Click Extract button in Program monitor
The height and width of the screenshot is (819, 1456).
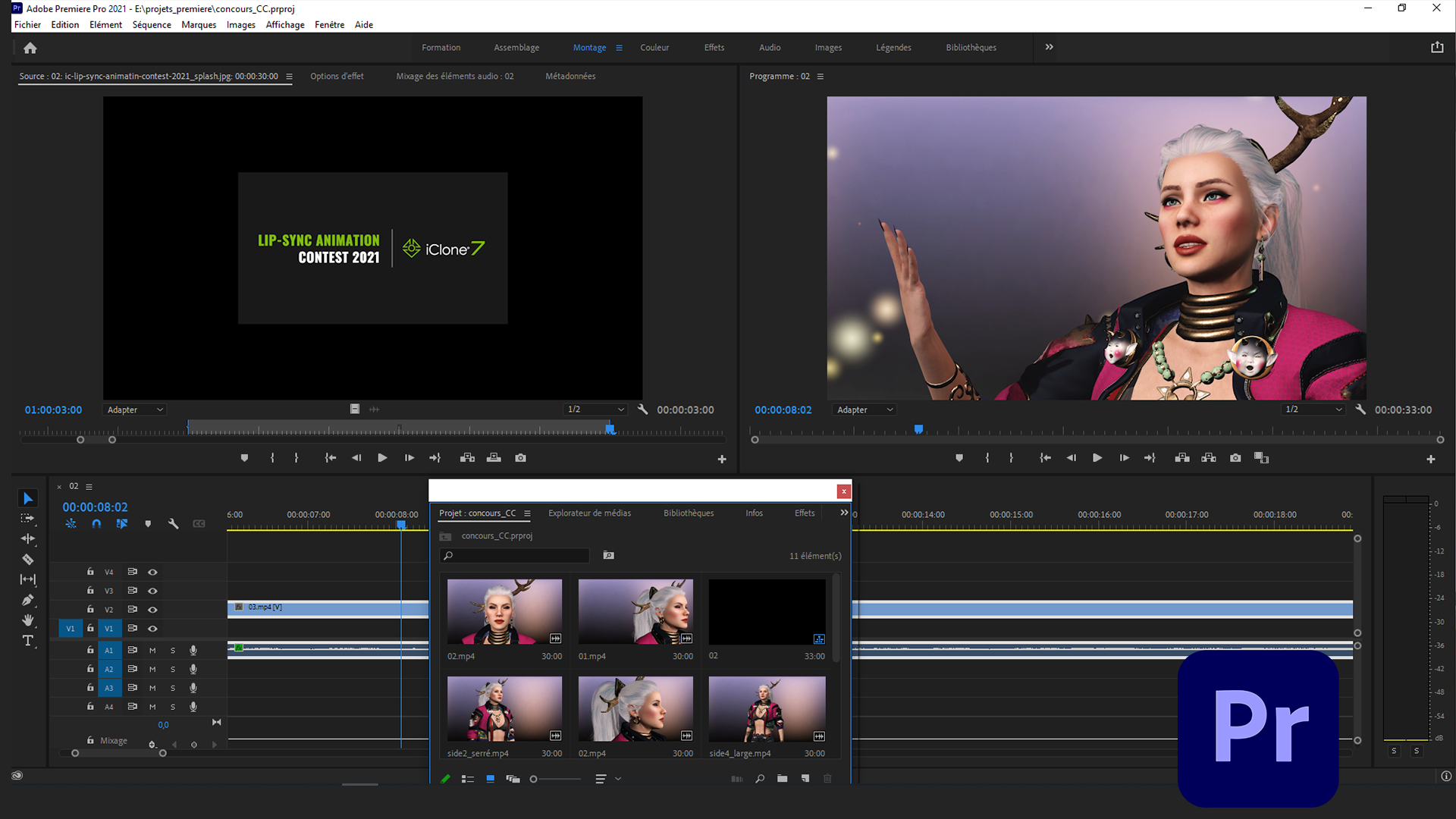(1209, 458)
